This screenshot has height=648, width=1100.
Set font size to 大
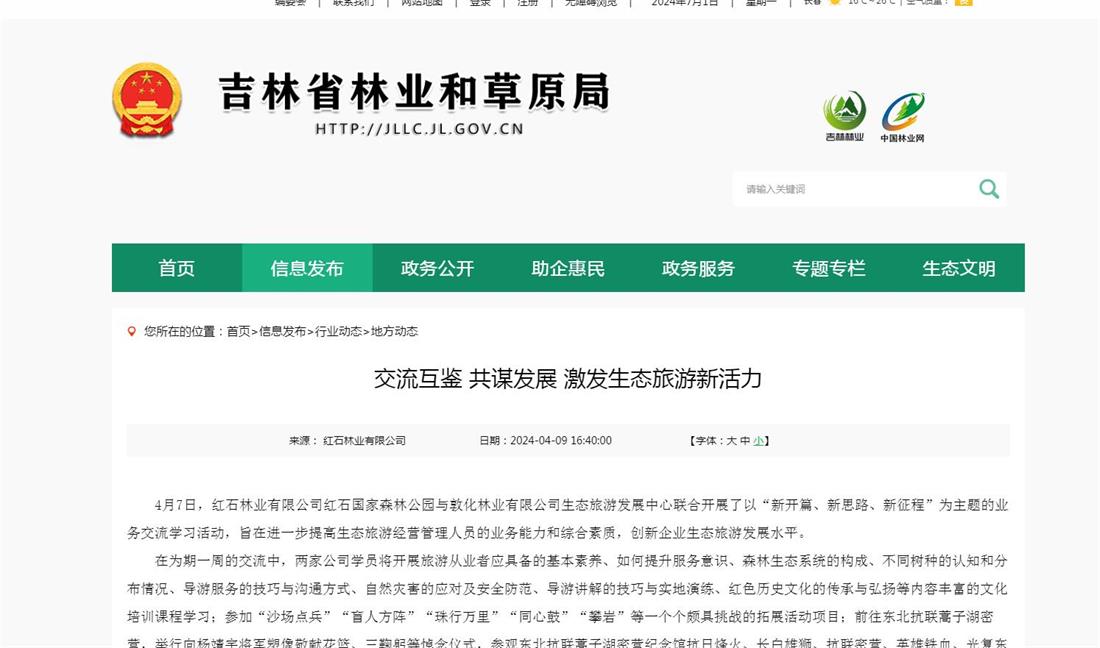click(731, 440)
